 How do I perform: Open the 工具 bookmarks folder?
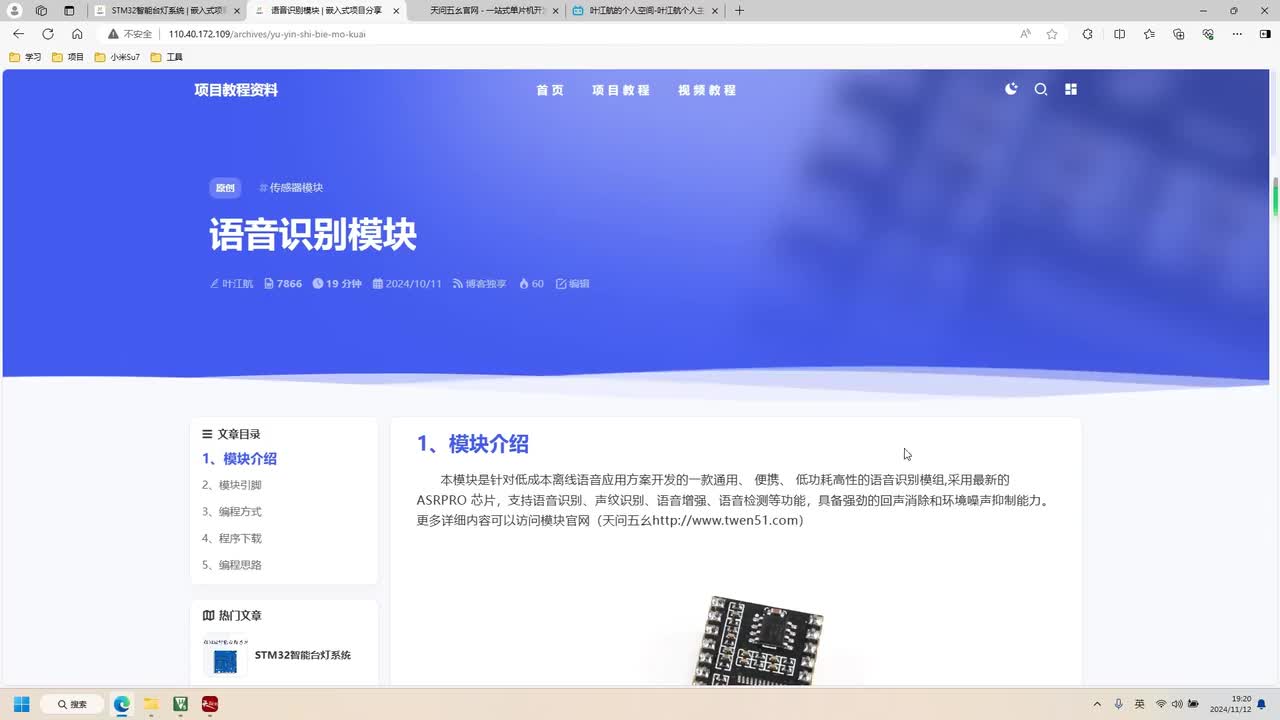[167, 57]
